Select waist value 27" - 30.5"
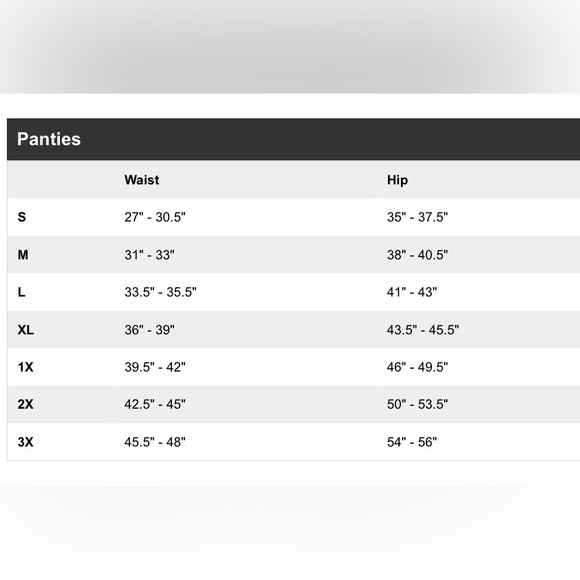 click(155, 217)
